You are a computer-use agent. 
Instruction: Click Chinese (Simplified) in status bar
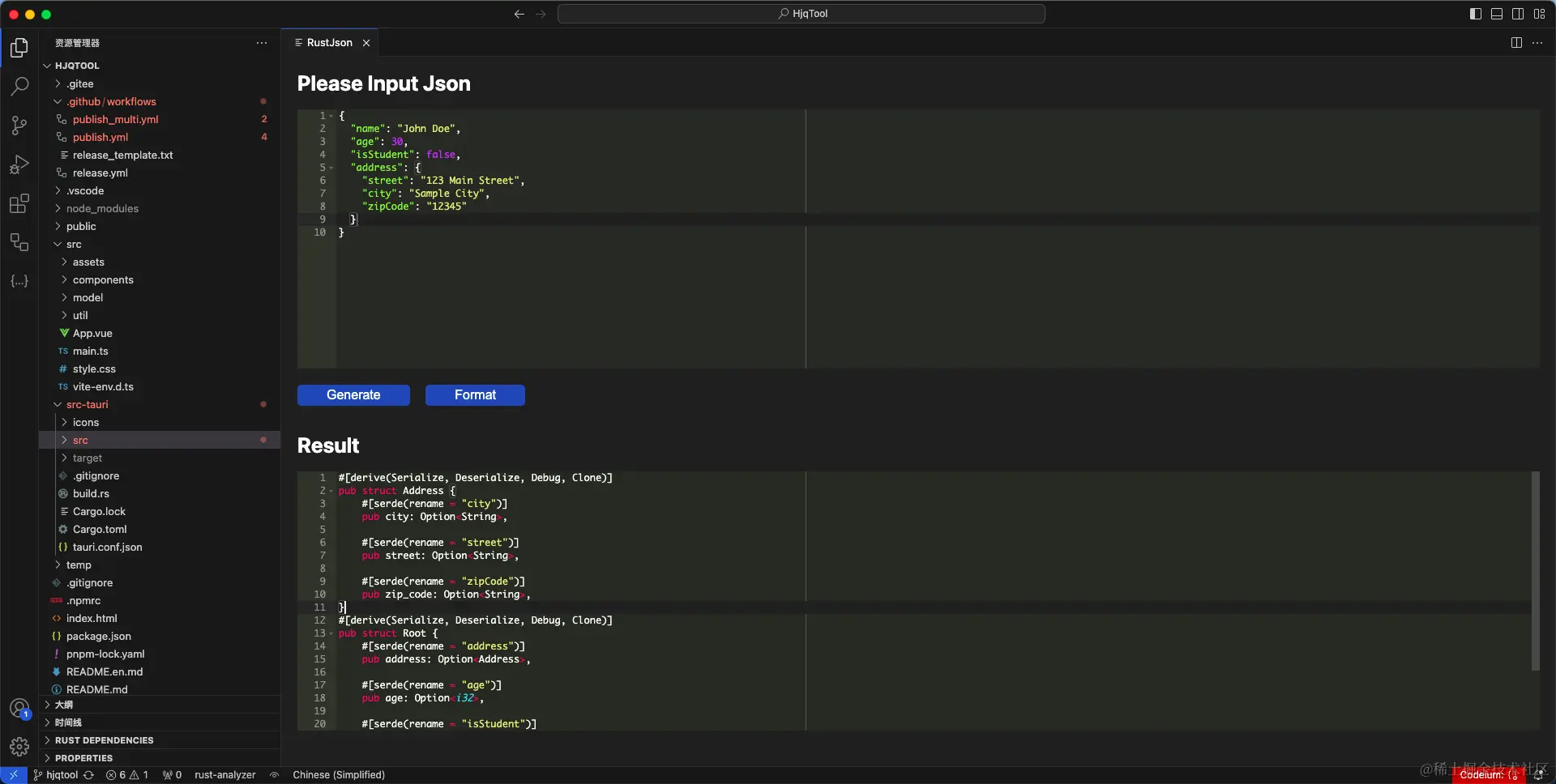click(339, 775)
